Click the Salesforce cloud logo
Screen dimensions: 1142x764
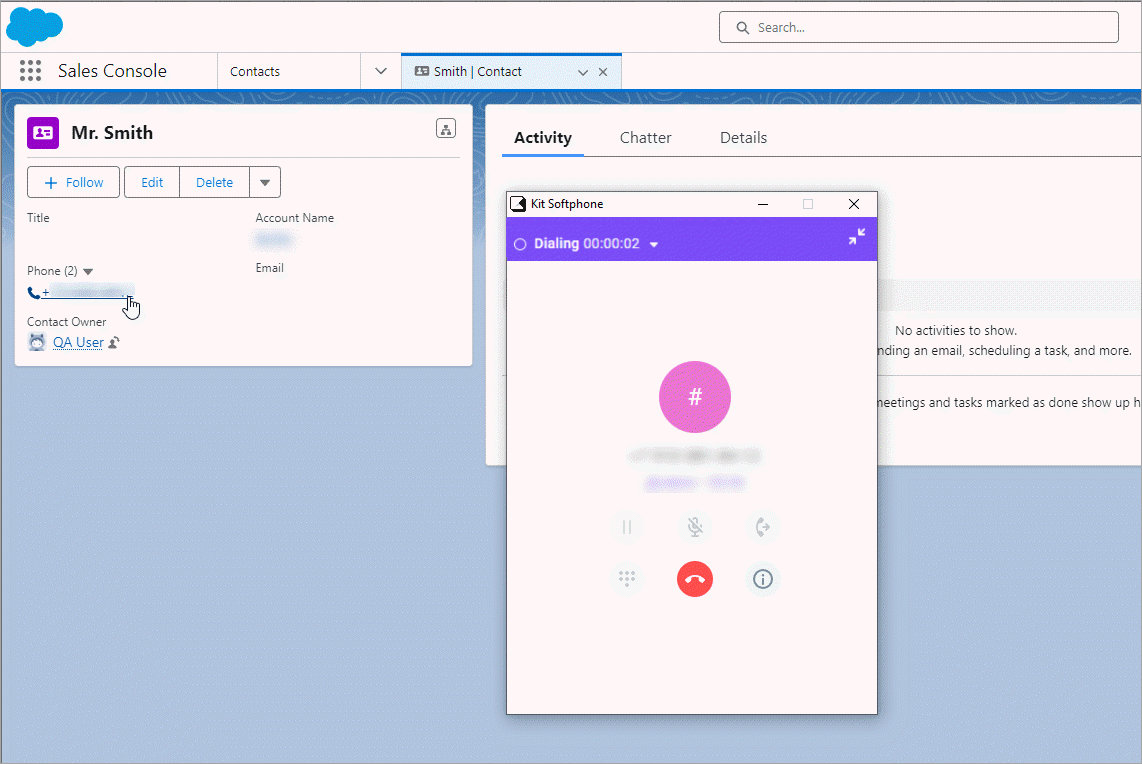pos(34,26)
